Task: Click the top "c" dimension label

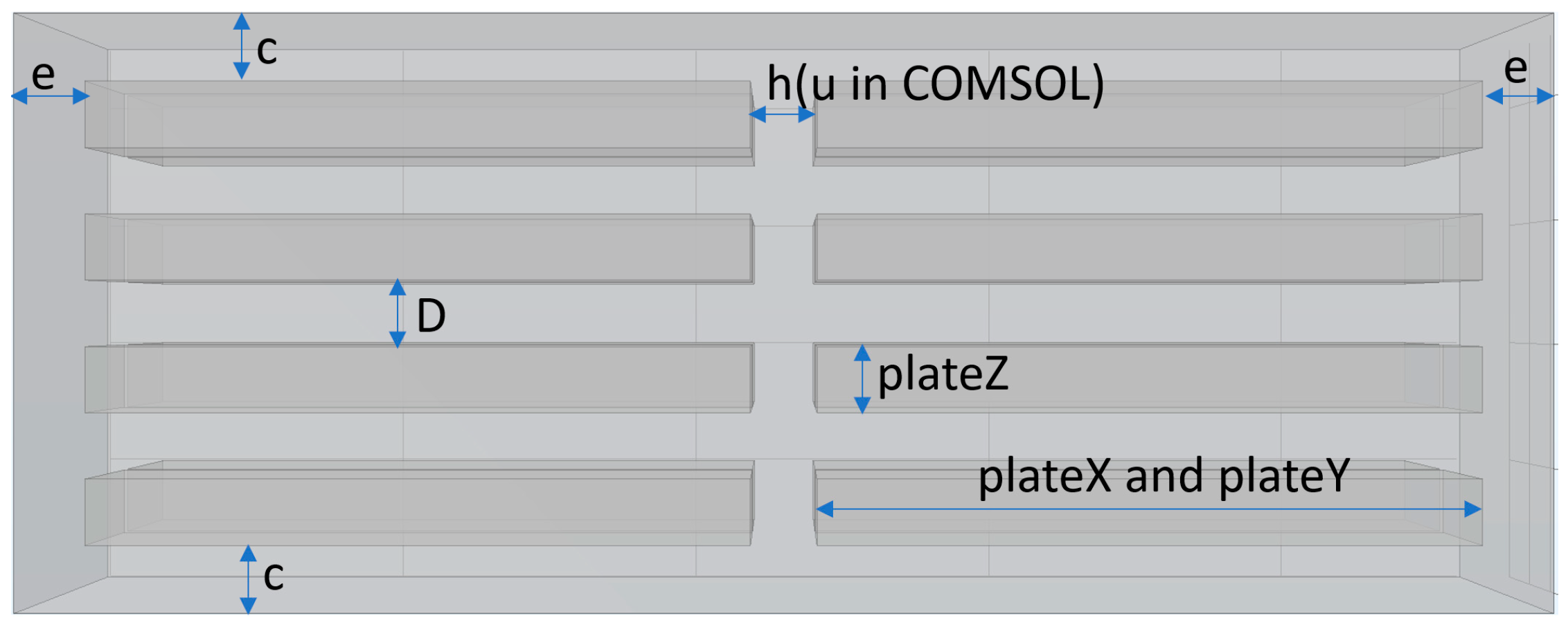Action: (x=267, y=51)
